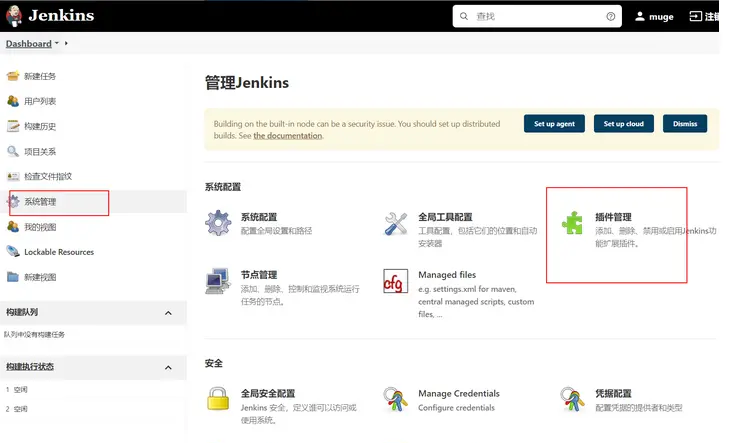Click the 构建队列 panel heading
The width and height of the screenshot is (743, 443).
22,312
